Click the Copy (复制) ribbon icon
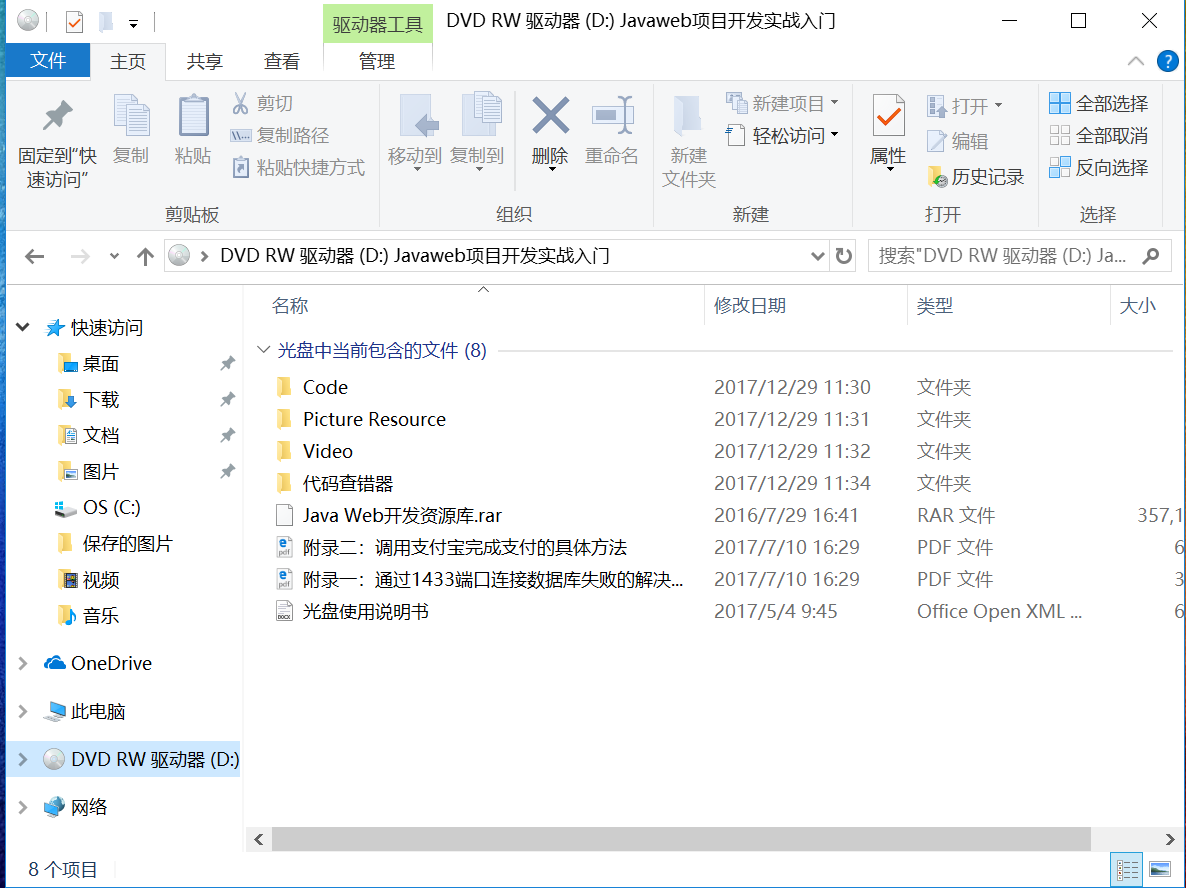 pyautogui.click(x=132, y=116)
